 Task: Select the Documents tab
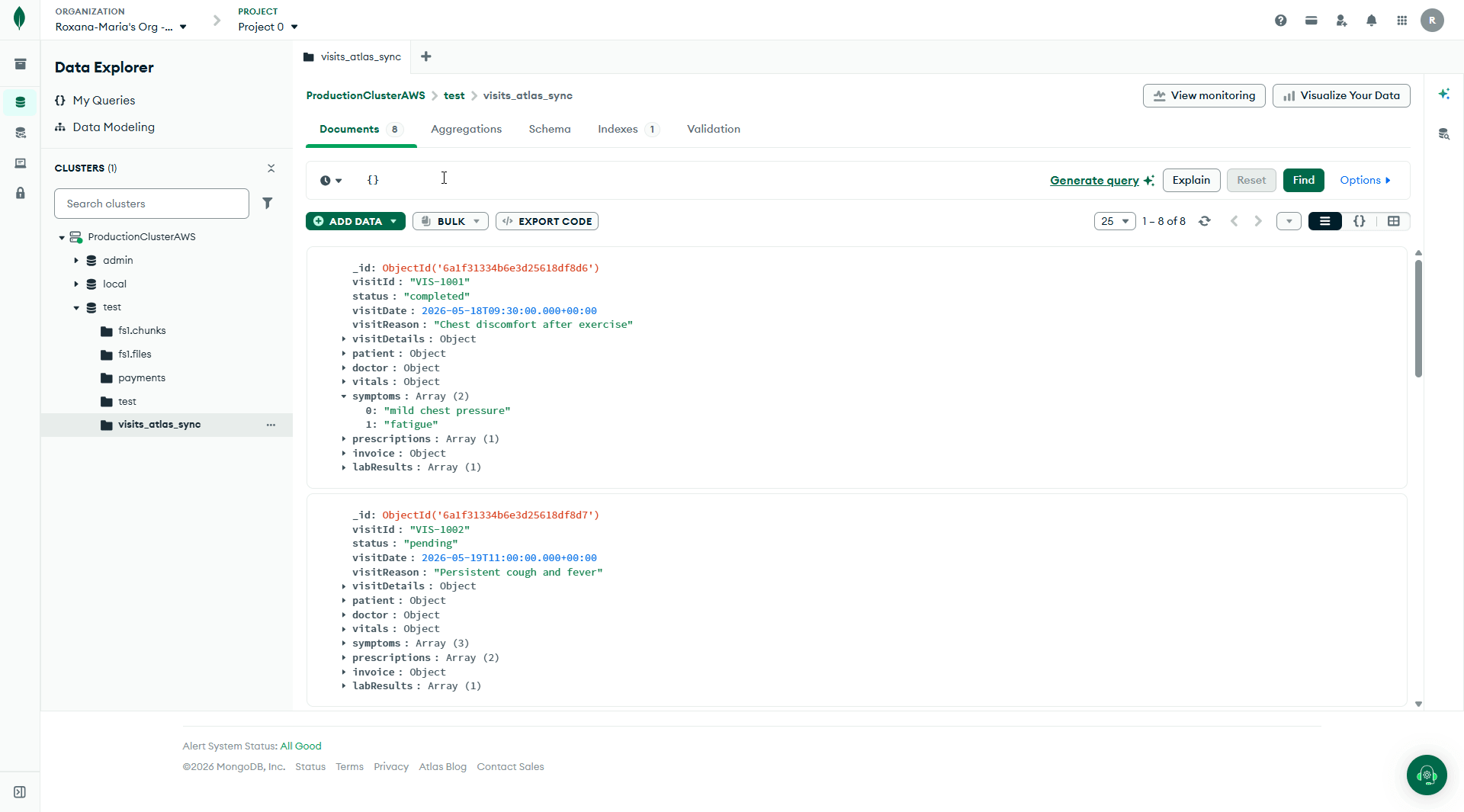click(x=361, y=129)
